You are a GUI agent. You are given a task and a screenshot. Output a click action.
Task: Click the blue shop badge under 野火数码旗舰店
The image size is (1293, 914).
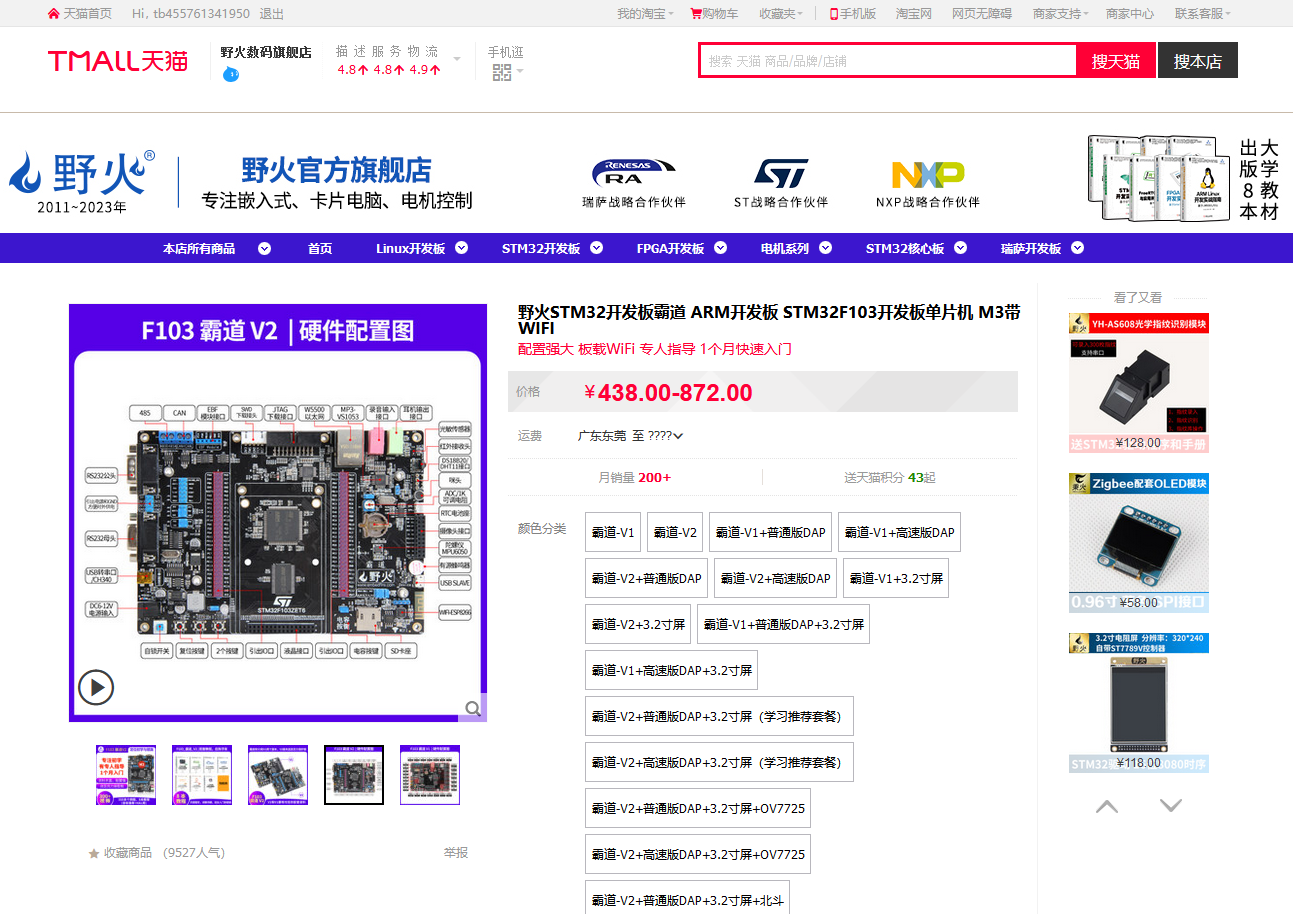coord(231,74)
